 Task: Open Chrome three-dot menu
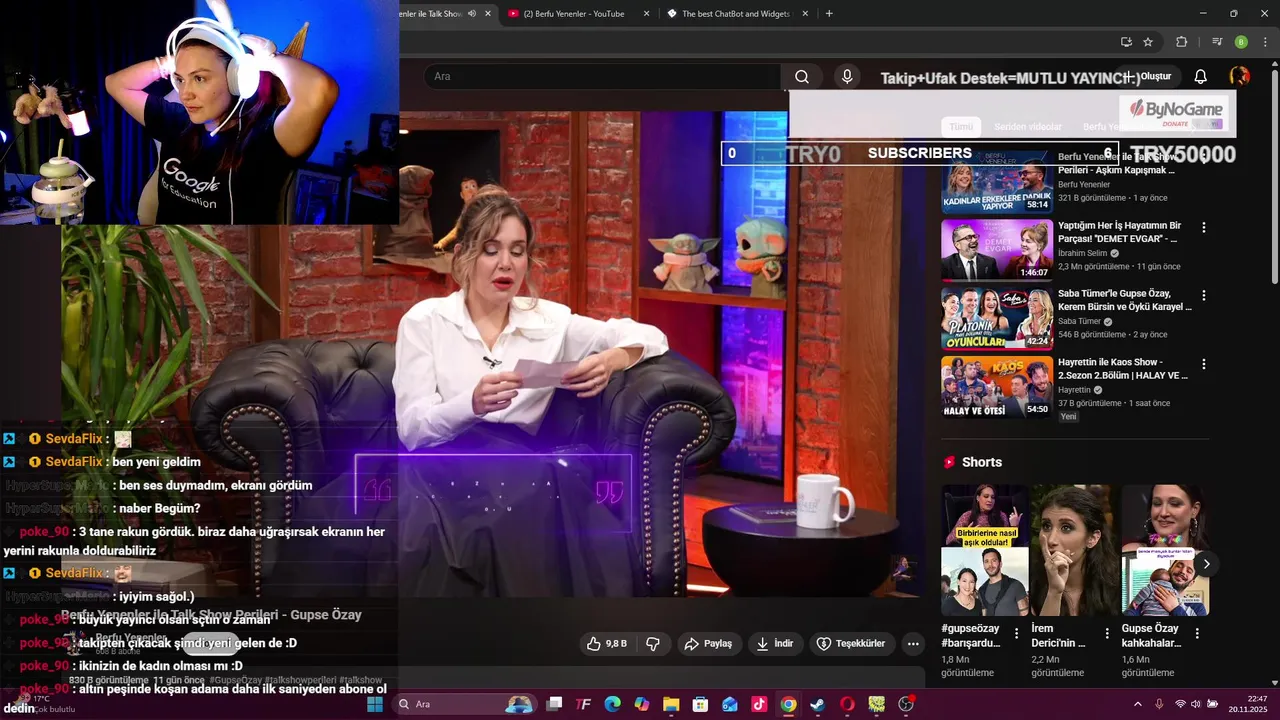pyautogui.click(x=1266, y=42)
